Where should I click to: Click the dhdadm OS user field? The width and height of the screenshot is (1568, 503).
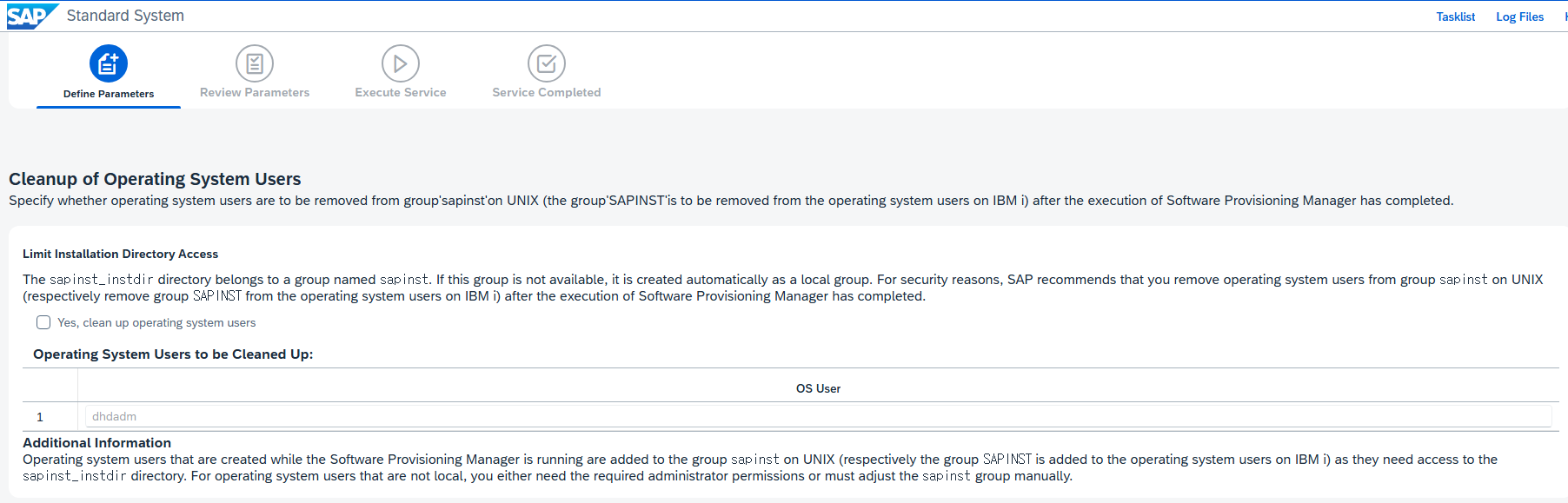pos(818,417)
